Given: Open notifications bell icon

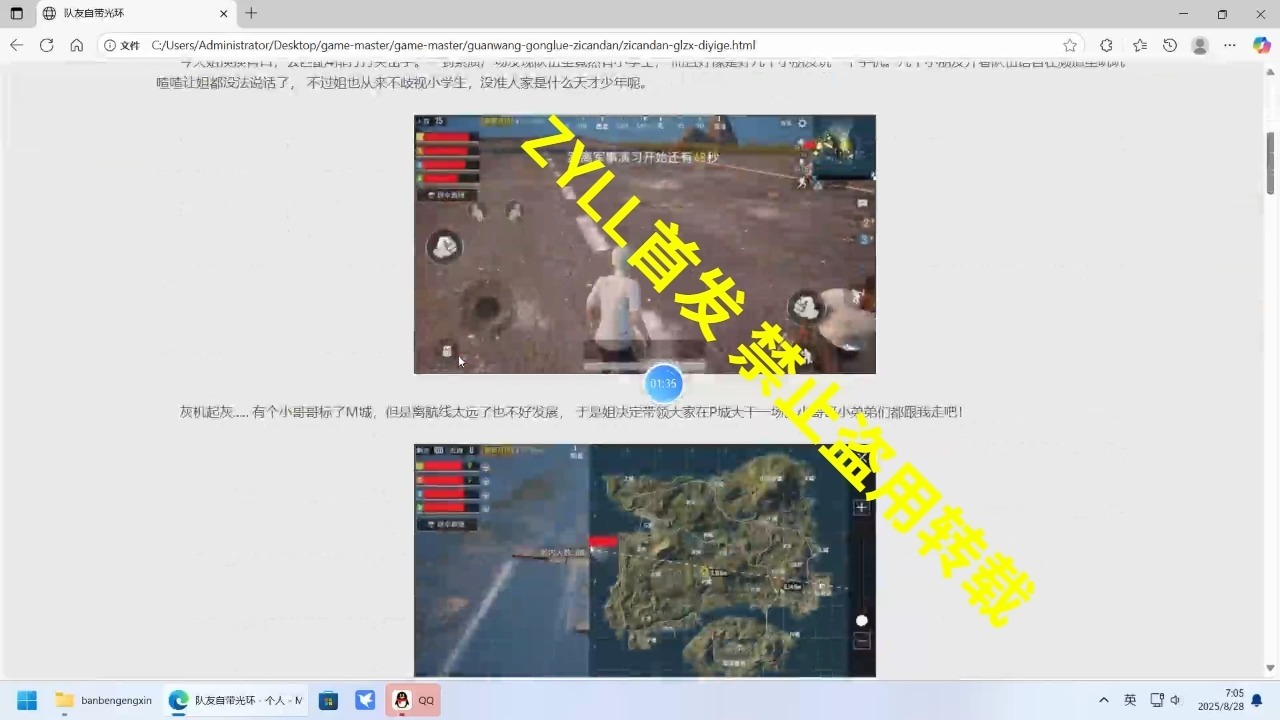Looking at the screenshot, I should click(x=1257, y=700).
